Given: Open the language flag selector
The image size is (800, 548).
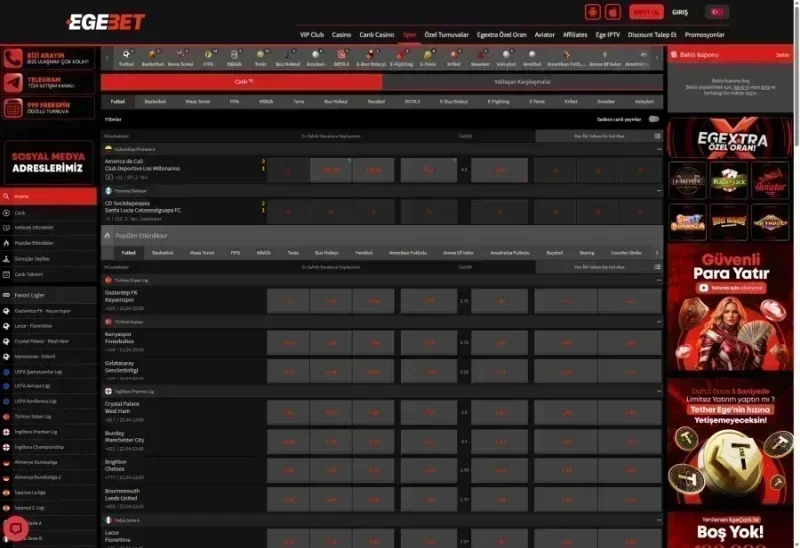Looking at the screenshot, I should (x=717, y=12).
